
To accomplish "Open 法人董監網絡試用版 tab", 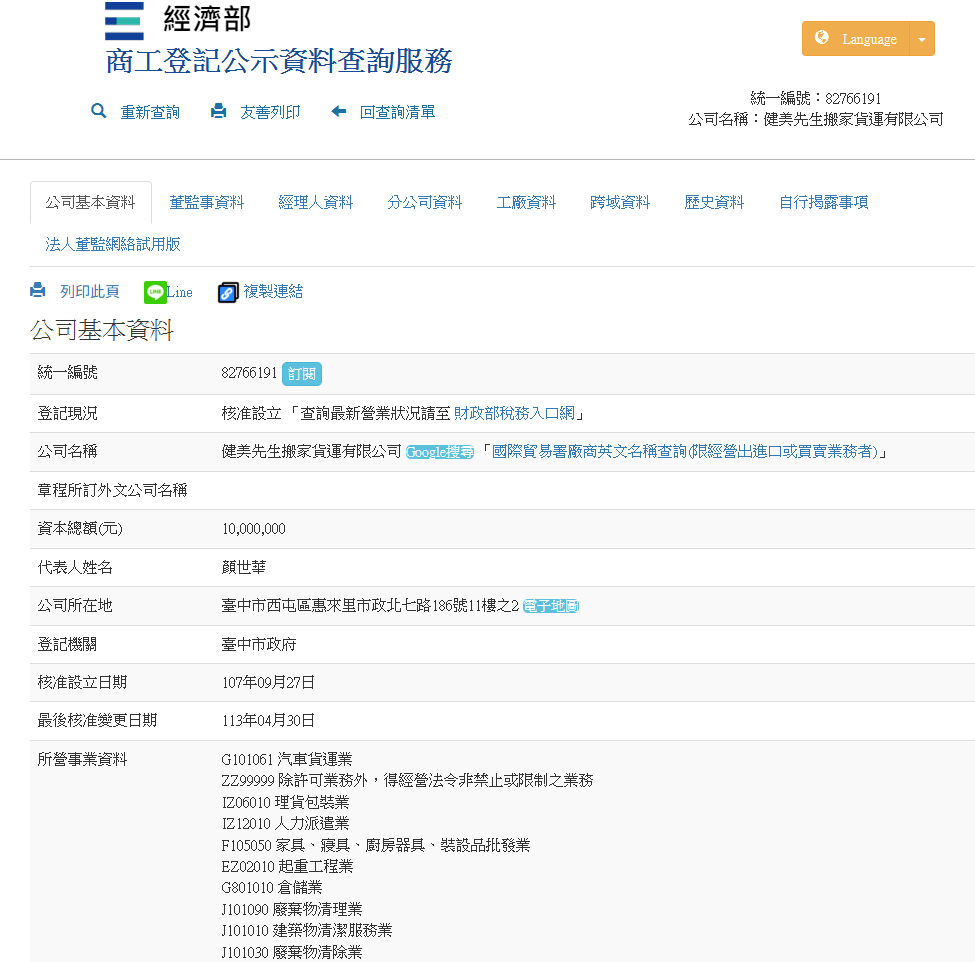I will tap(113, 244).
